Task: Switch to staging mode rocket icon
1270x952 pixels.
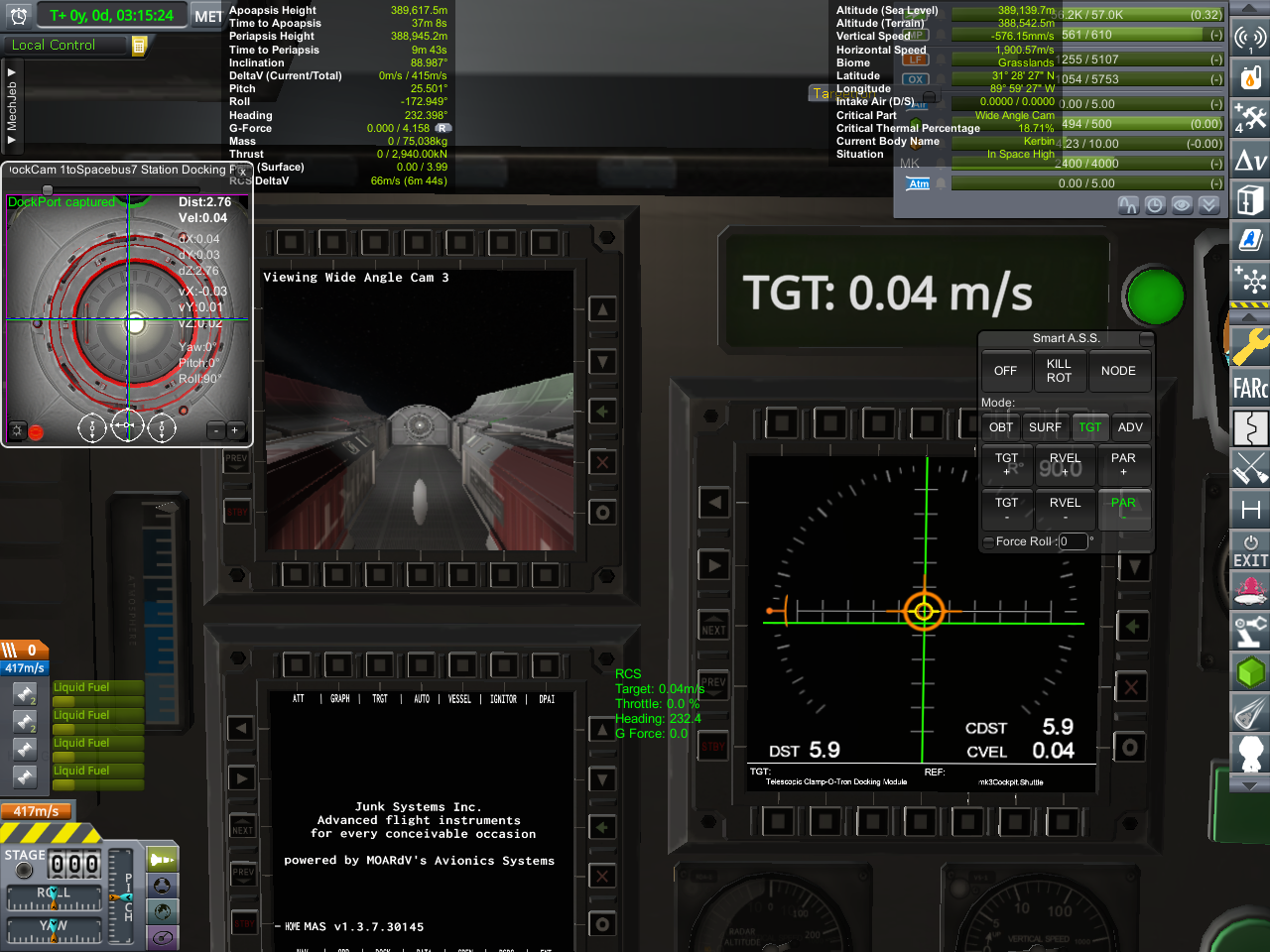Action: click(x=163, y=860)
